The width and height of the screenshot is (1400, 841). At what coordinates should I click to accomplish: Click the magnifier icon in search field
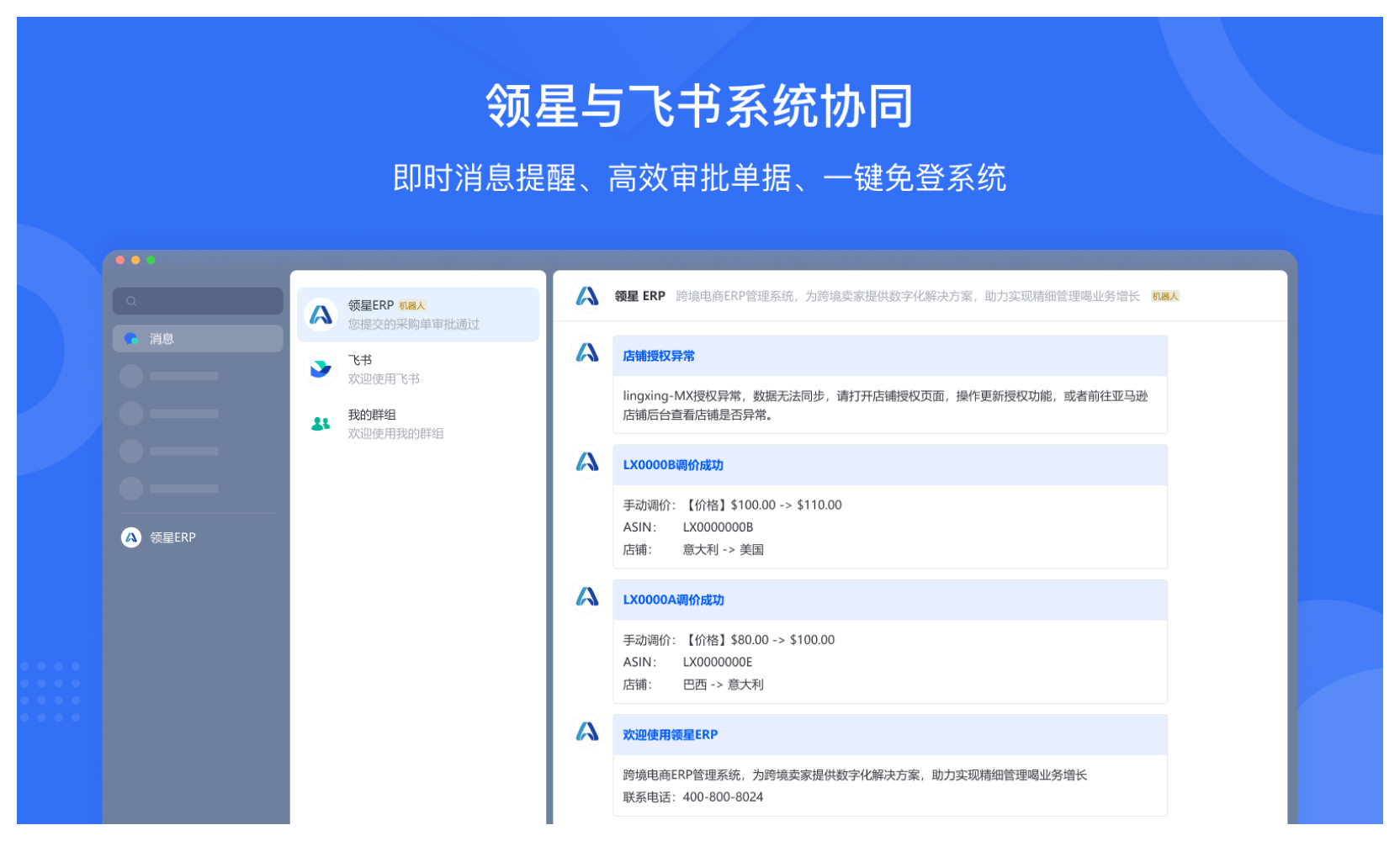coord(131,301)
